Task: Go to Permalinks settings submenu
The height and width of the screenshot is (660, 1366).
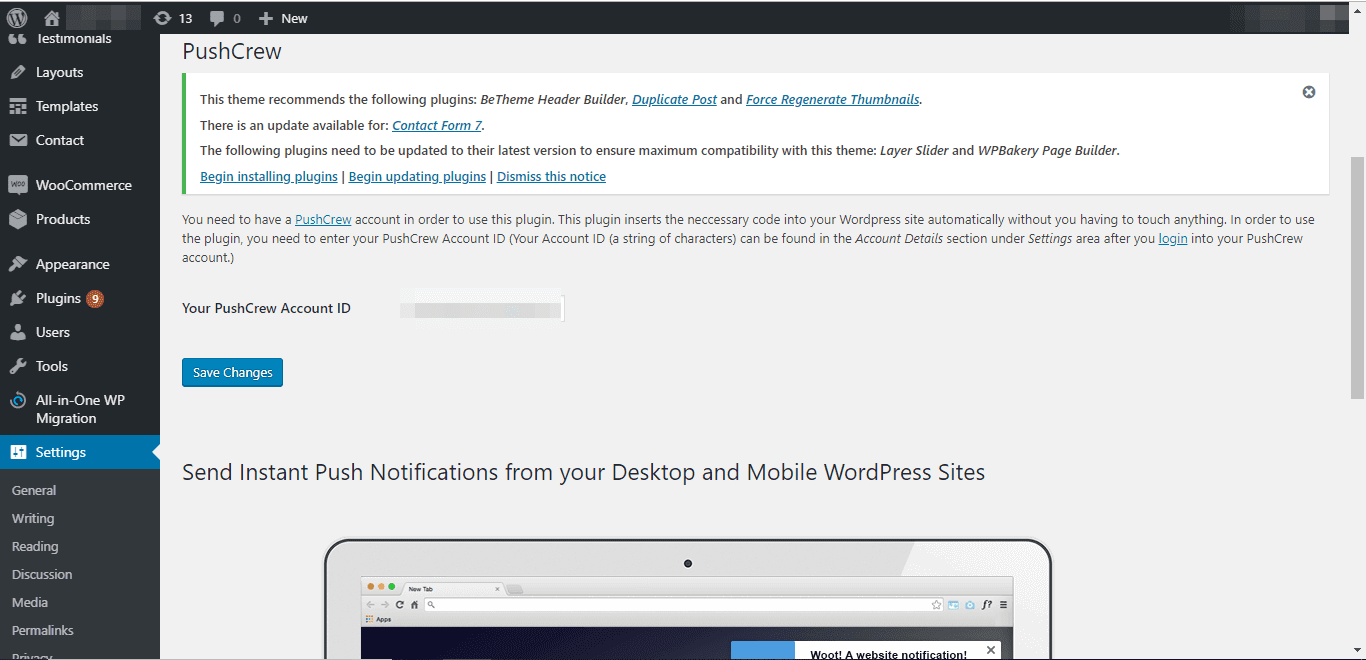Action: pos(43,630)
